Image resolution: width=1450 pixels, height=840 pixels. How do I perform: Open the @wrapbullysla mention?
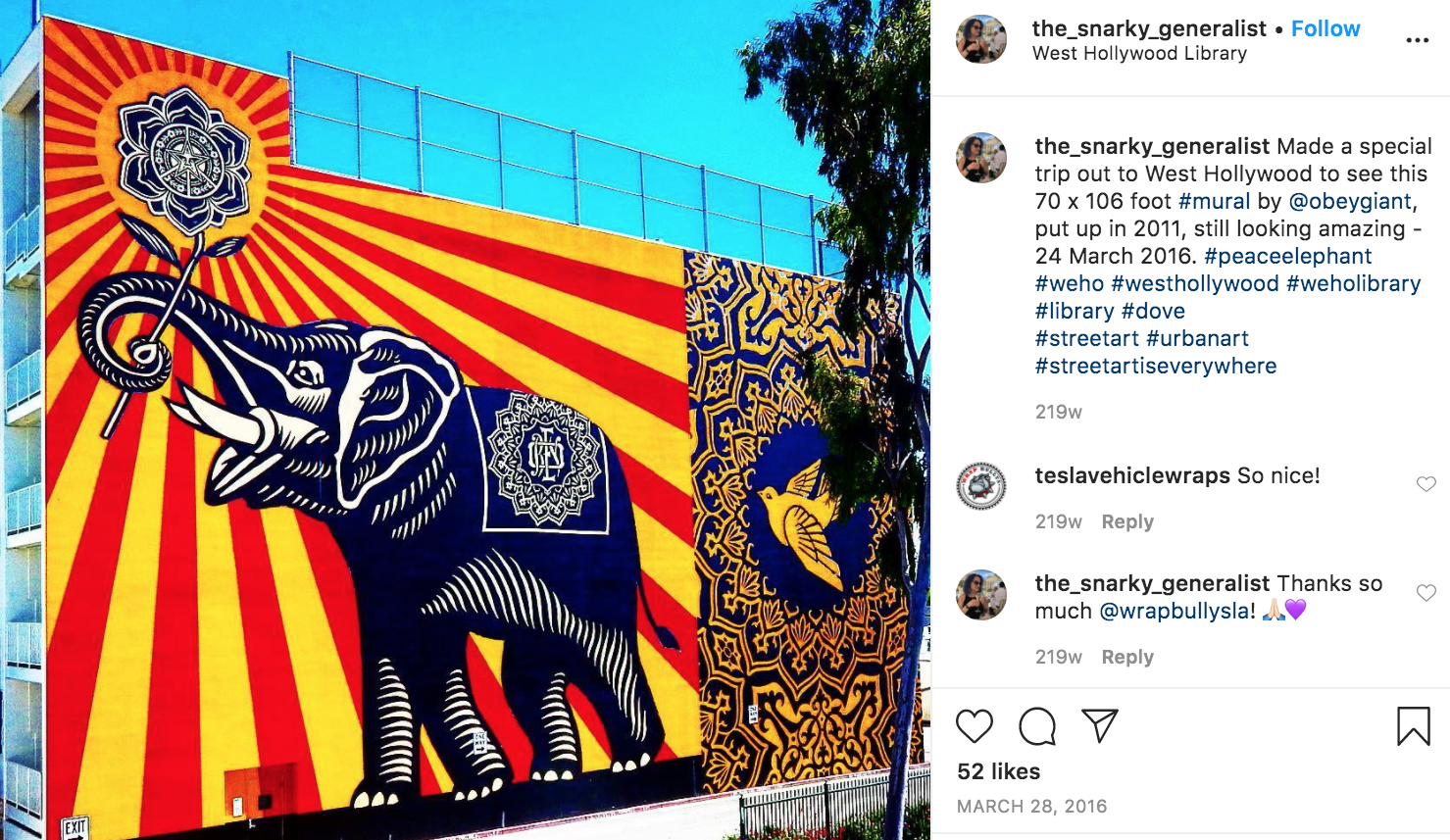(x=1175, y=611)
